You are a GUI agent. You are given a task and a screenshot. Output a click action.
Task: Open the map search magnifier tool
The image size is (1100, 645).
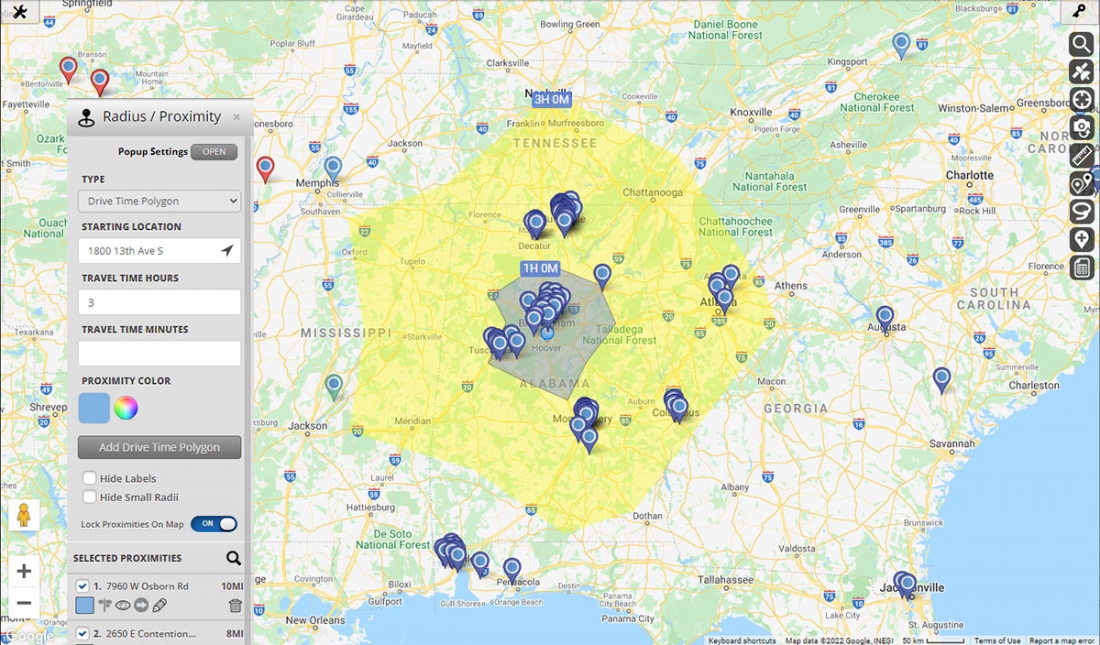(x=1081, y=44)
